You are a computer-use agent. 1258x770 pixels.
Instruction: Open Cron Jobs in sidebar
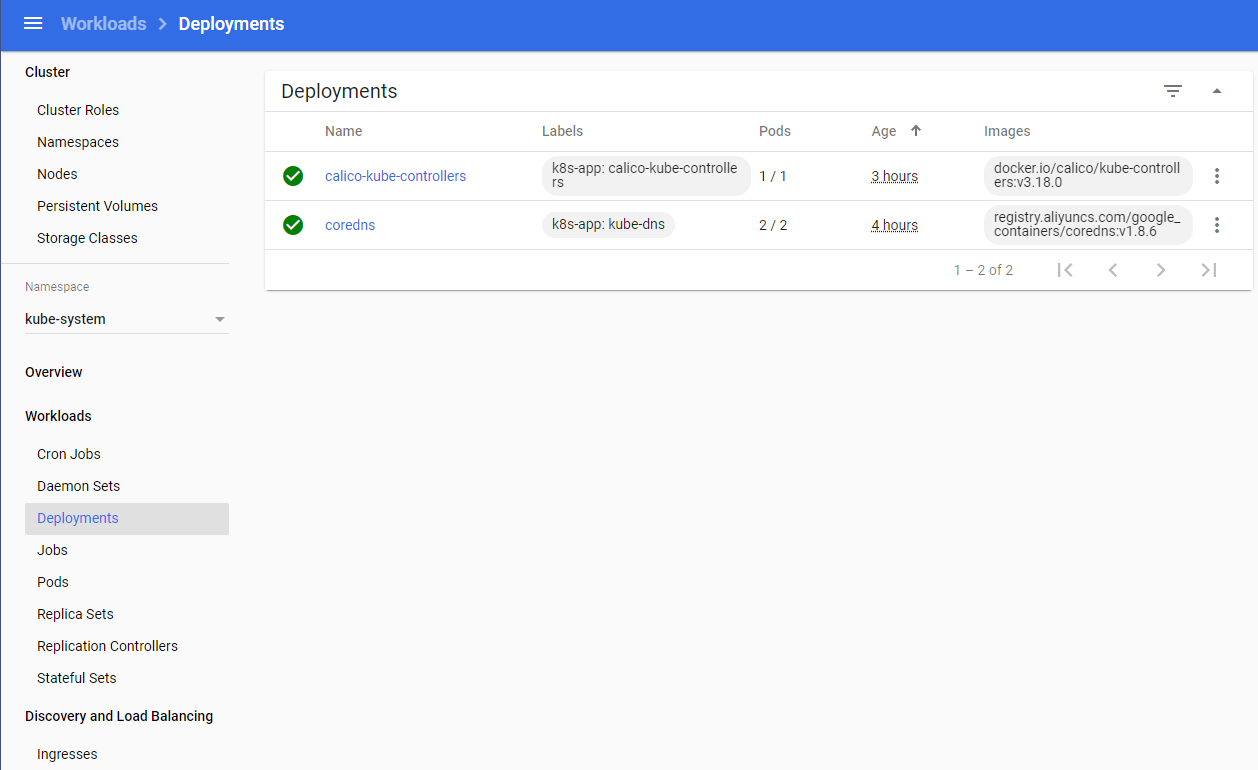click(69, 454)
